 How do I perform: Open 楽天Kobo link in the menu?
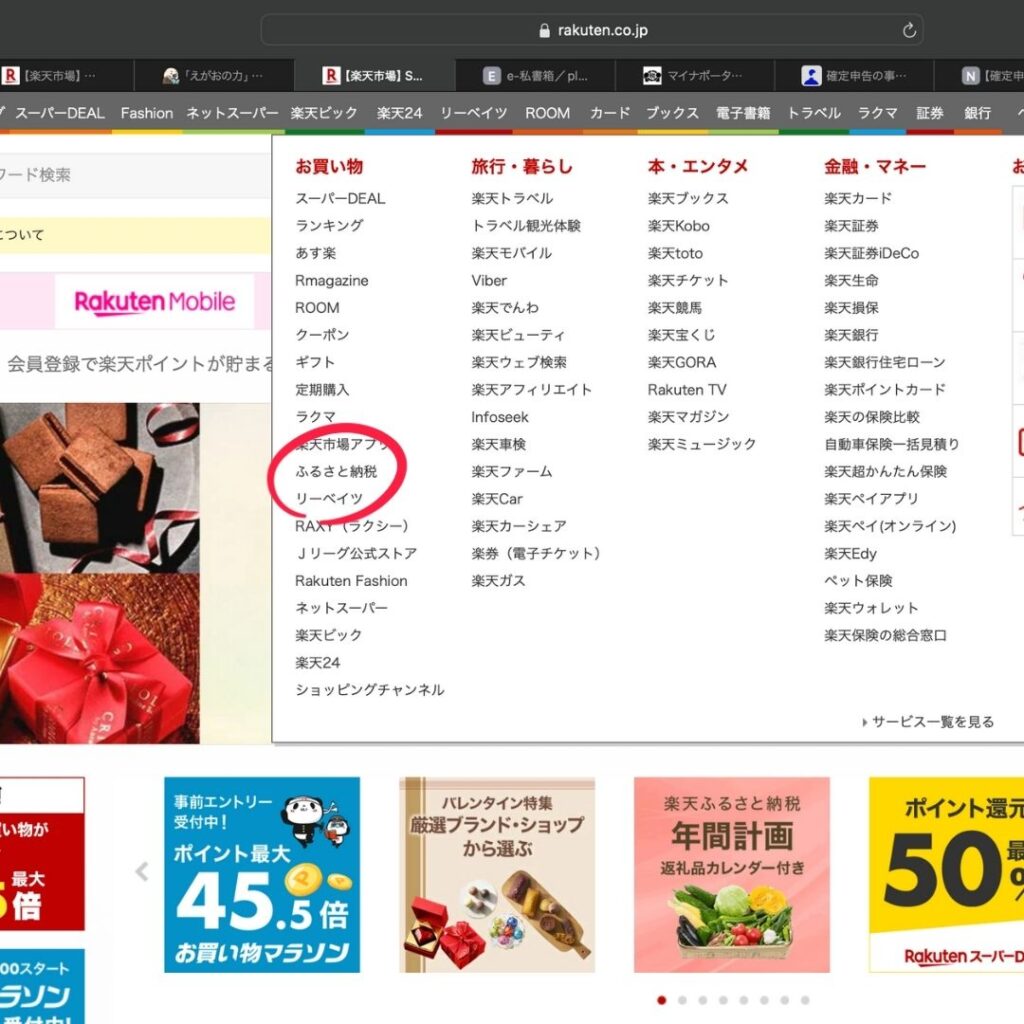(x=679, y=225)
